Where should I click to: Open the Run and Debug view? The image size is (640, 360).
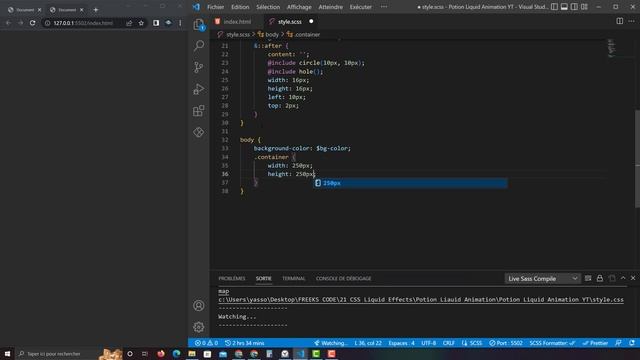coord(199,89)
